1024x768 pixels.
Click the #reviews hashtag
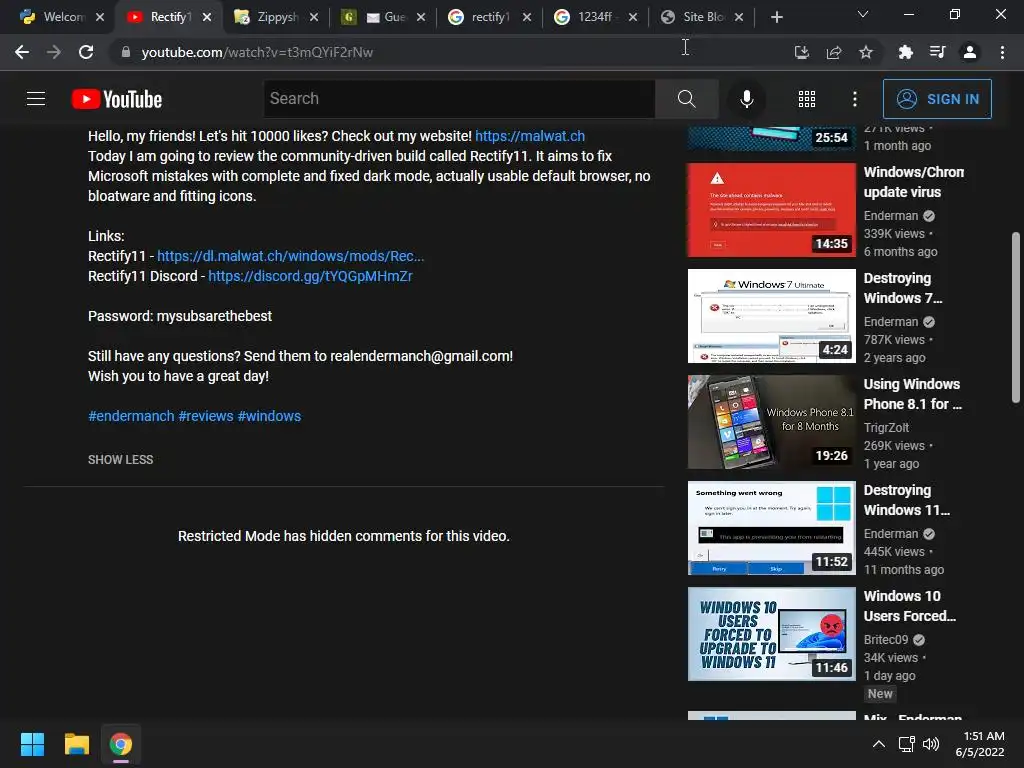(x=206, y=416)
